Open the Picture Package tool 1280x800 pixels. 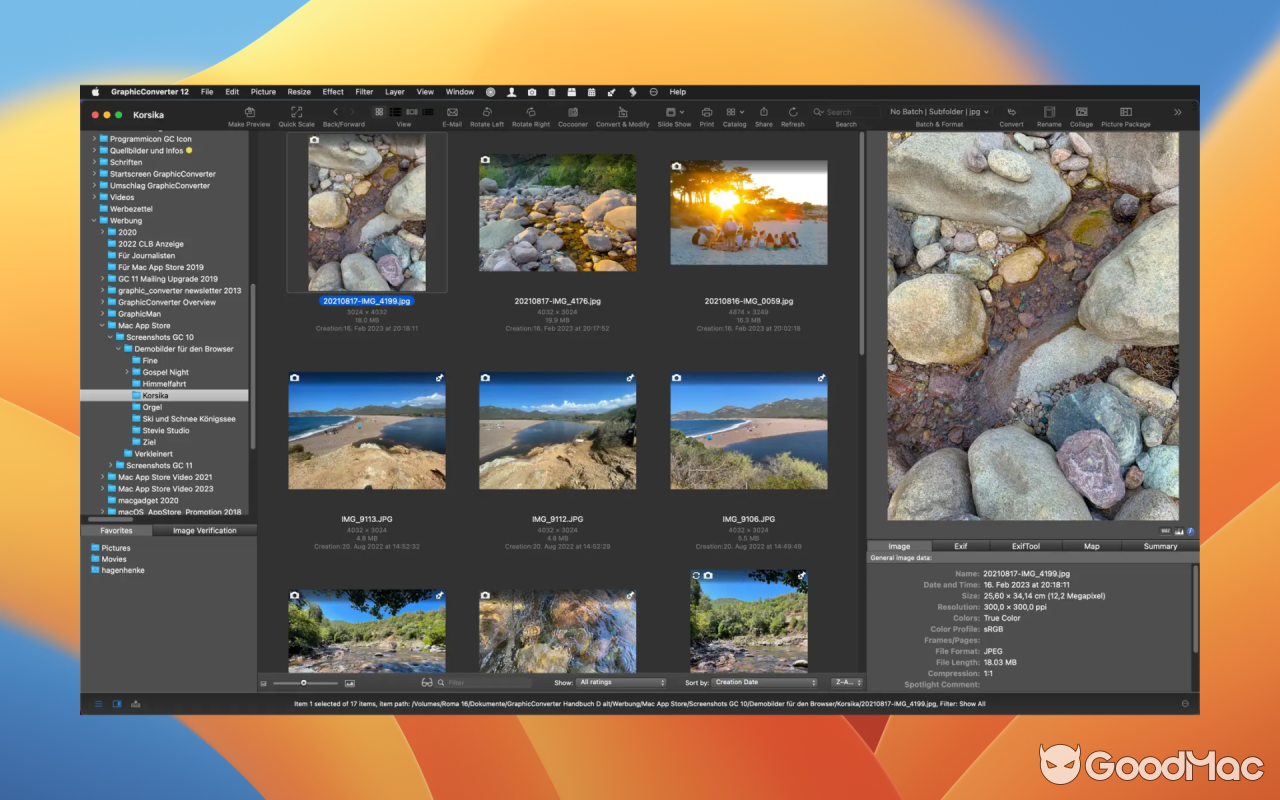[1126, 111]
